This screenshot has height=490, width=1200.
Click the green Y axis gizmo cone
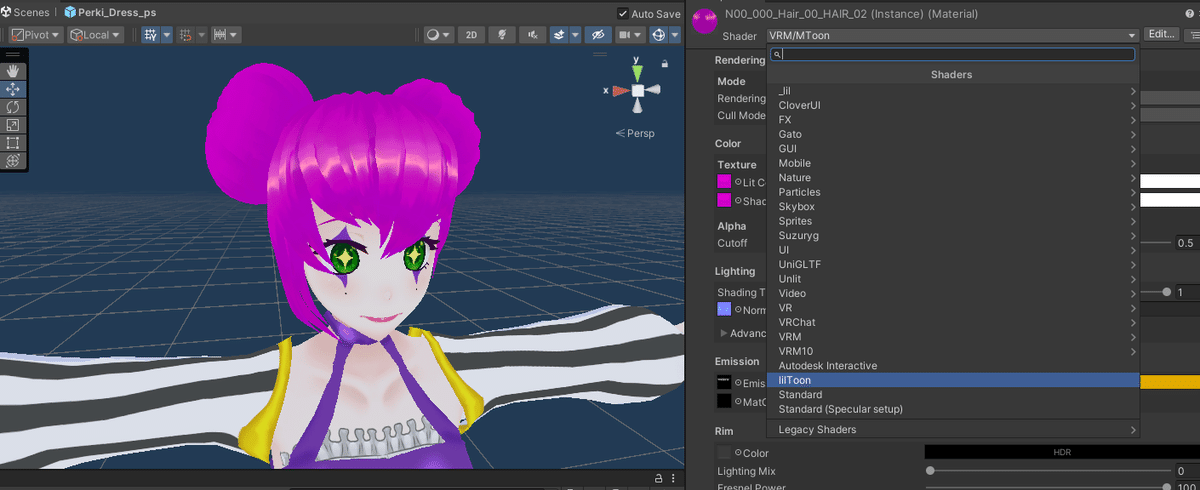(637, 73)
